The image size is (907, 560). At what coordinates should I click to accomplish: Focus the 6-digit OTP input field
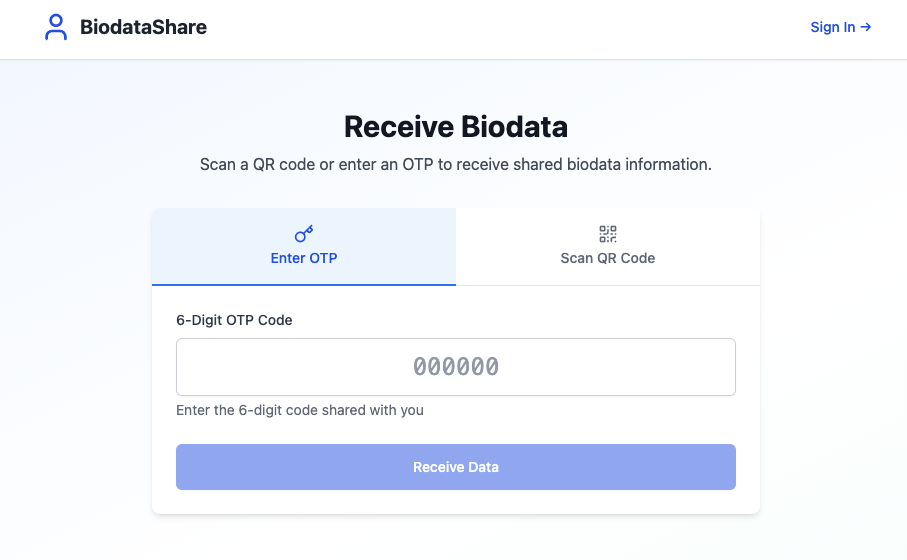pyautogui.click(x=456, y=367)
